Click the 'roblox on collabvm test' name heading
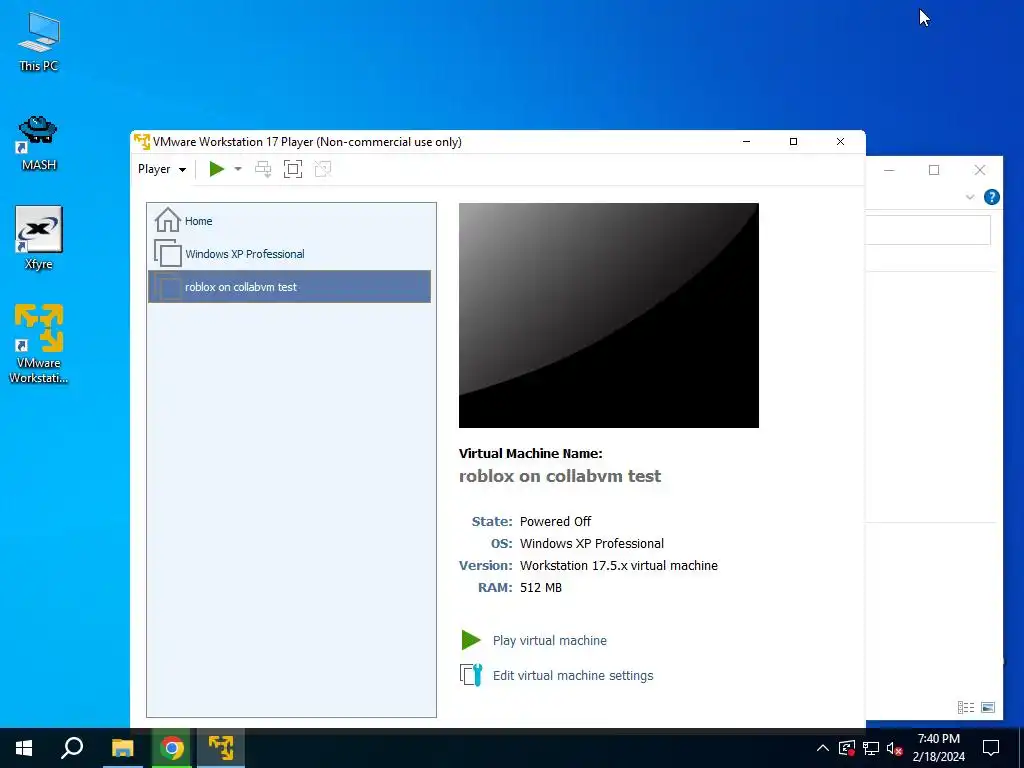 [560, 476]
